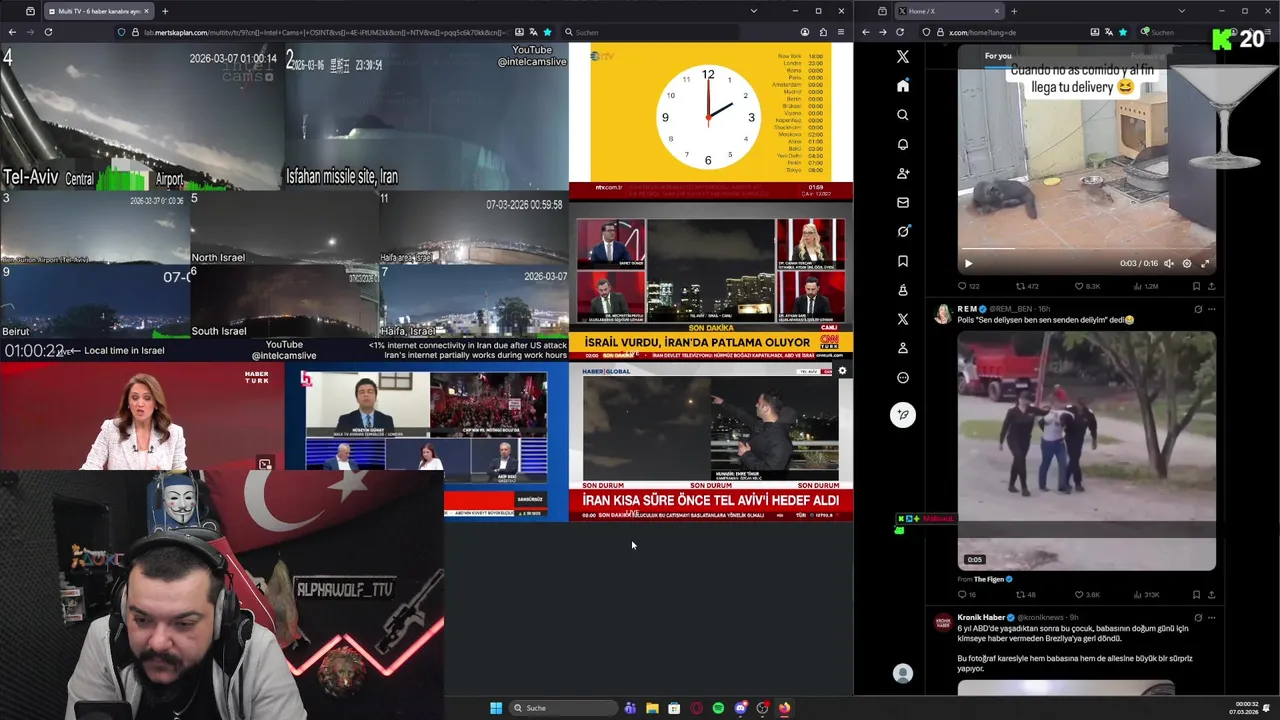Share the cat video post
The width and height of the screenshot is (1280, 720).
click(x=1211, y=286)
